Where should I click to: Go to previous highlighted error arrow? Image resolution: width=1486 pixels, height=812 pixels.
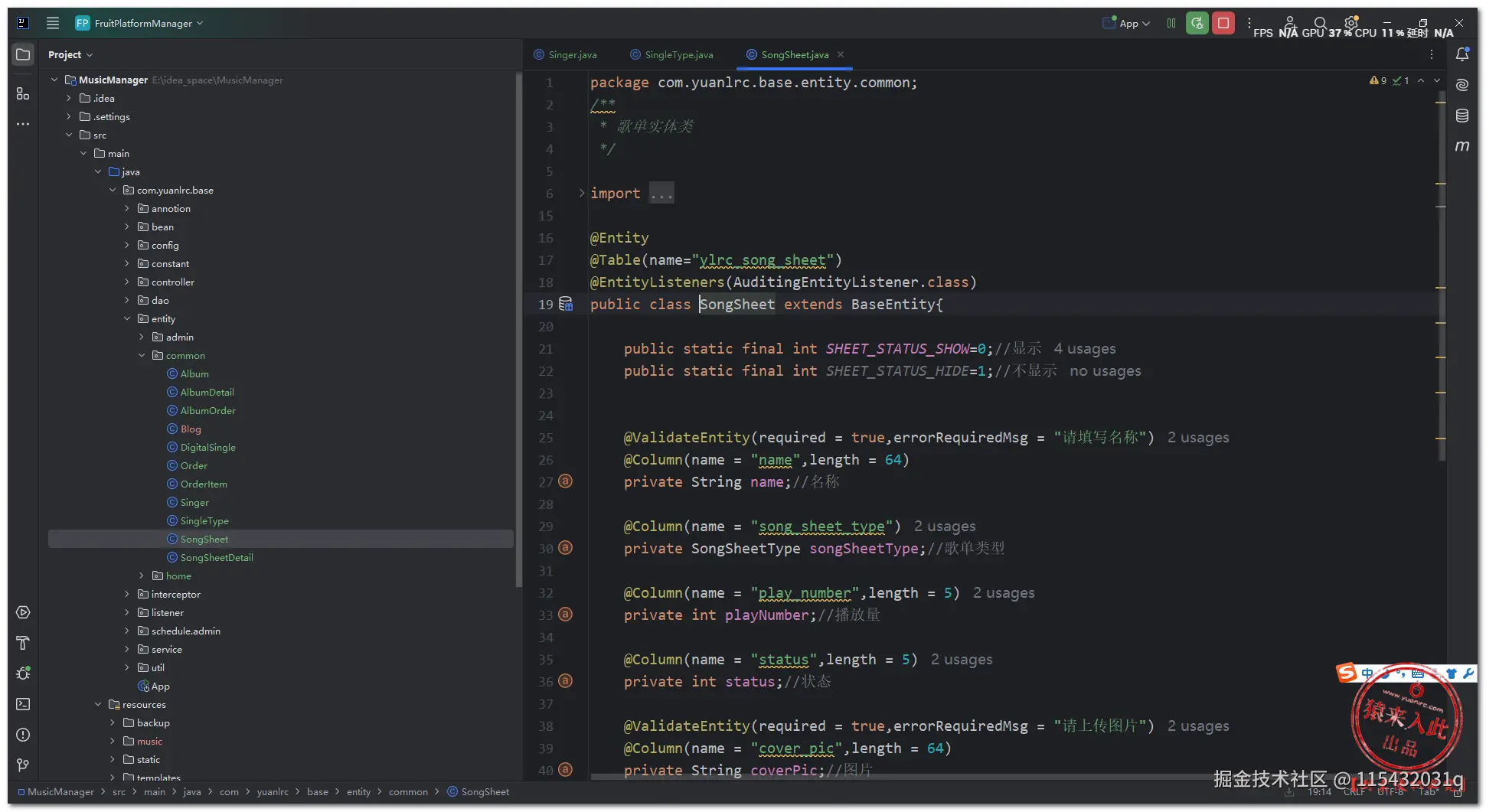point(1421,80)
